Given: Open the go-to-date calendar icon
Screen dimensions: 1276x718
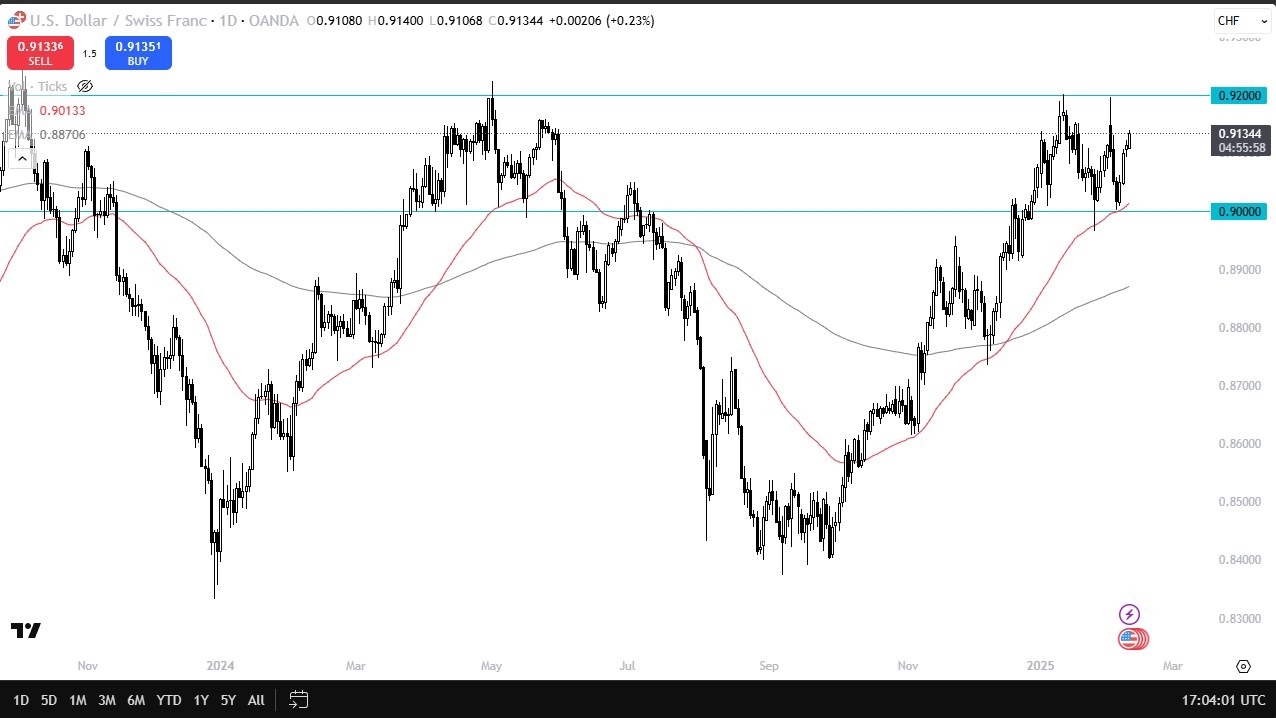Looking at the screenshot, I should 298,700.
